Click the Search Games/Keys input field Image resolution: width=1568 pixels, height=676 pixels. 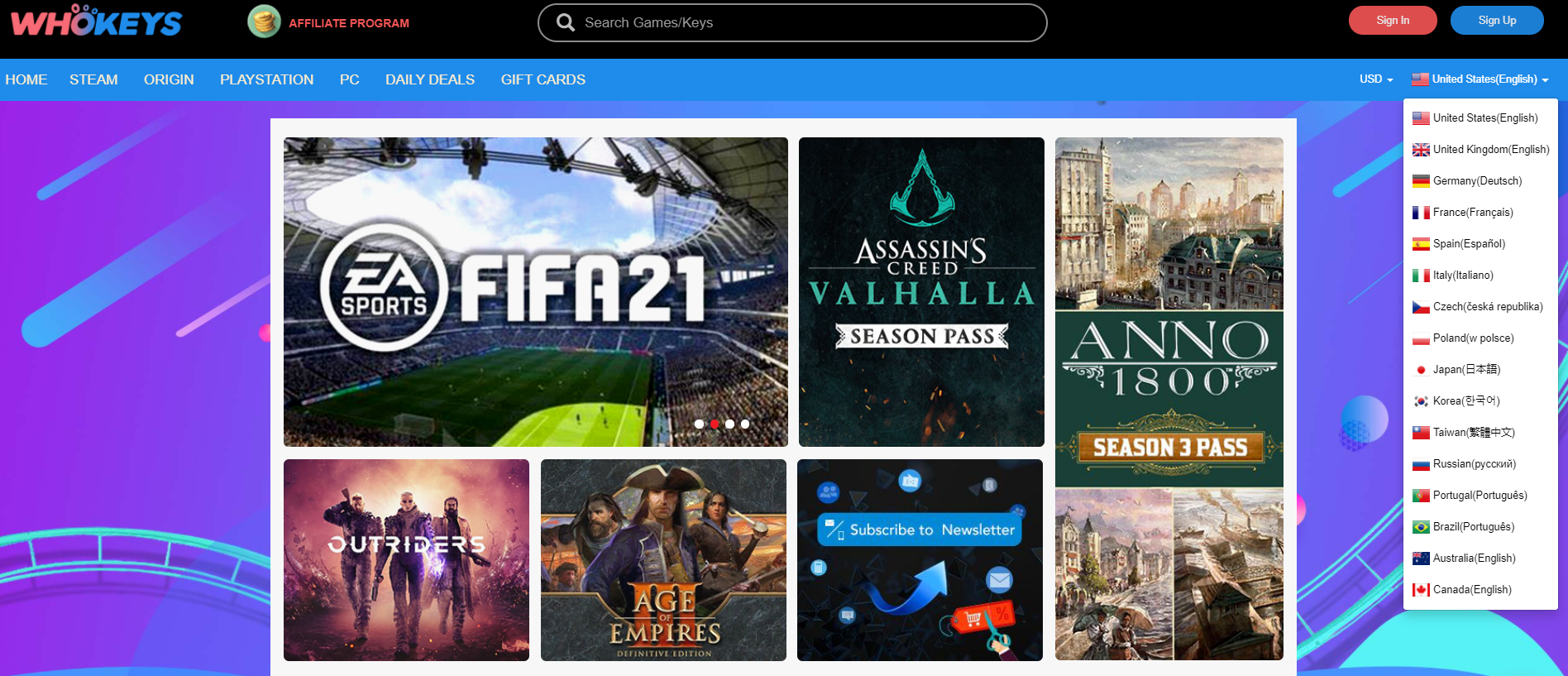click(x=792, y=22)
